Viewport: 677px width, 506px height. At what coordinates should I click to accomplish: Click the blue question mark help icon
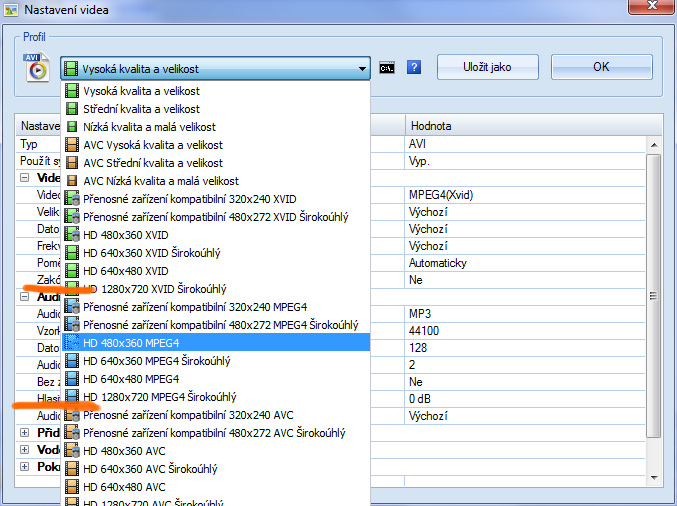click(x=414, y=67)
